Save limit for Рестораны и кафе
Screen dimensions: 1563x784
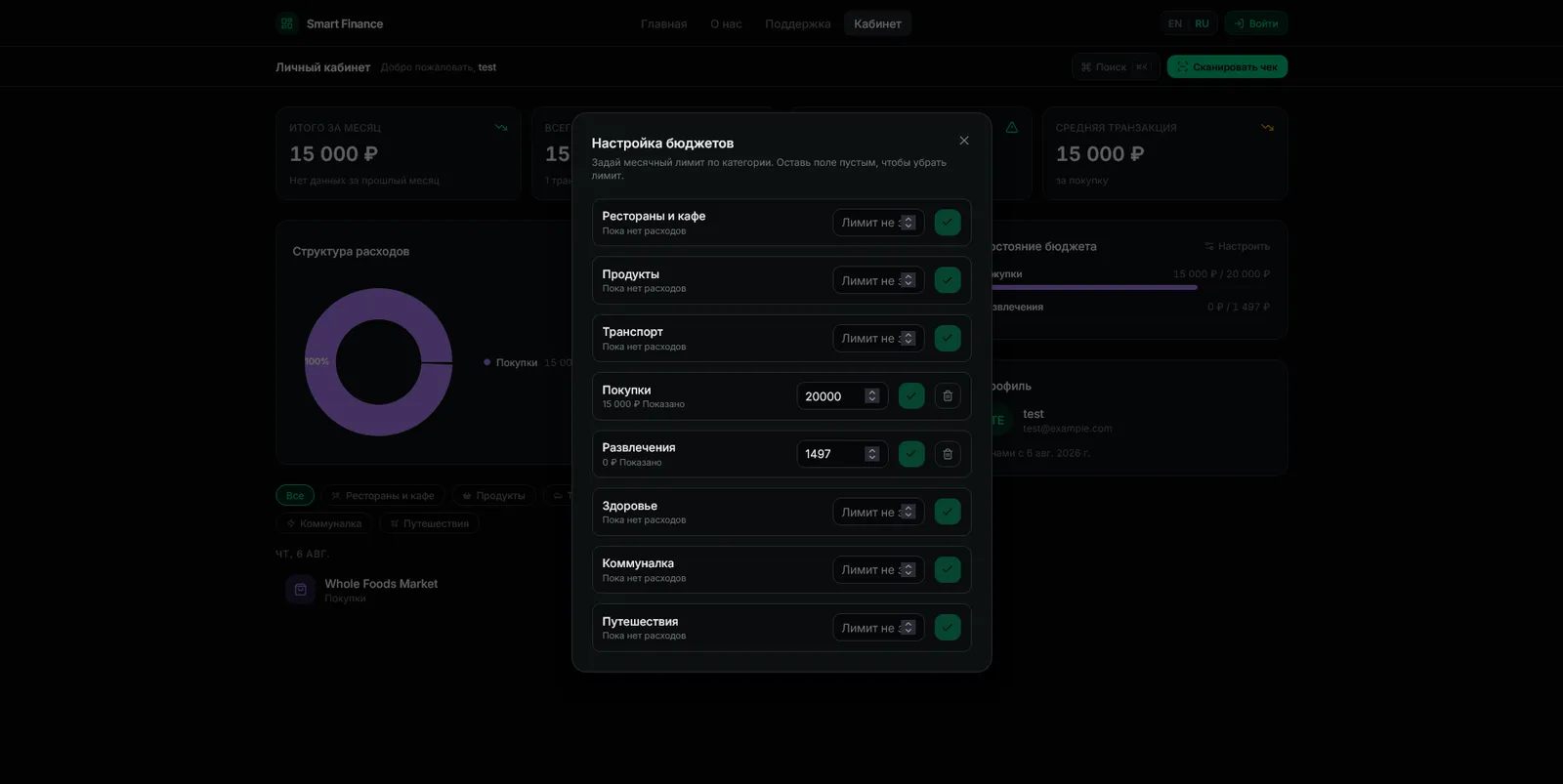947,223
